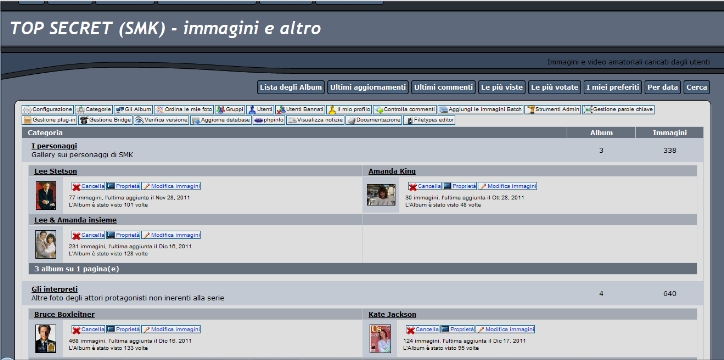The width and height of the screenshot is (724, 360).
Task: Go to Le più votate menu item
Action: (554, 87)
